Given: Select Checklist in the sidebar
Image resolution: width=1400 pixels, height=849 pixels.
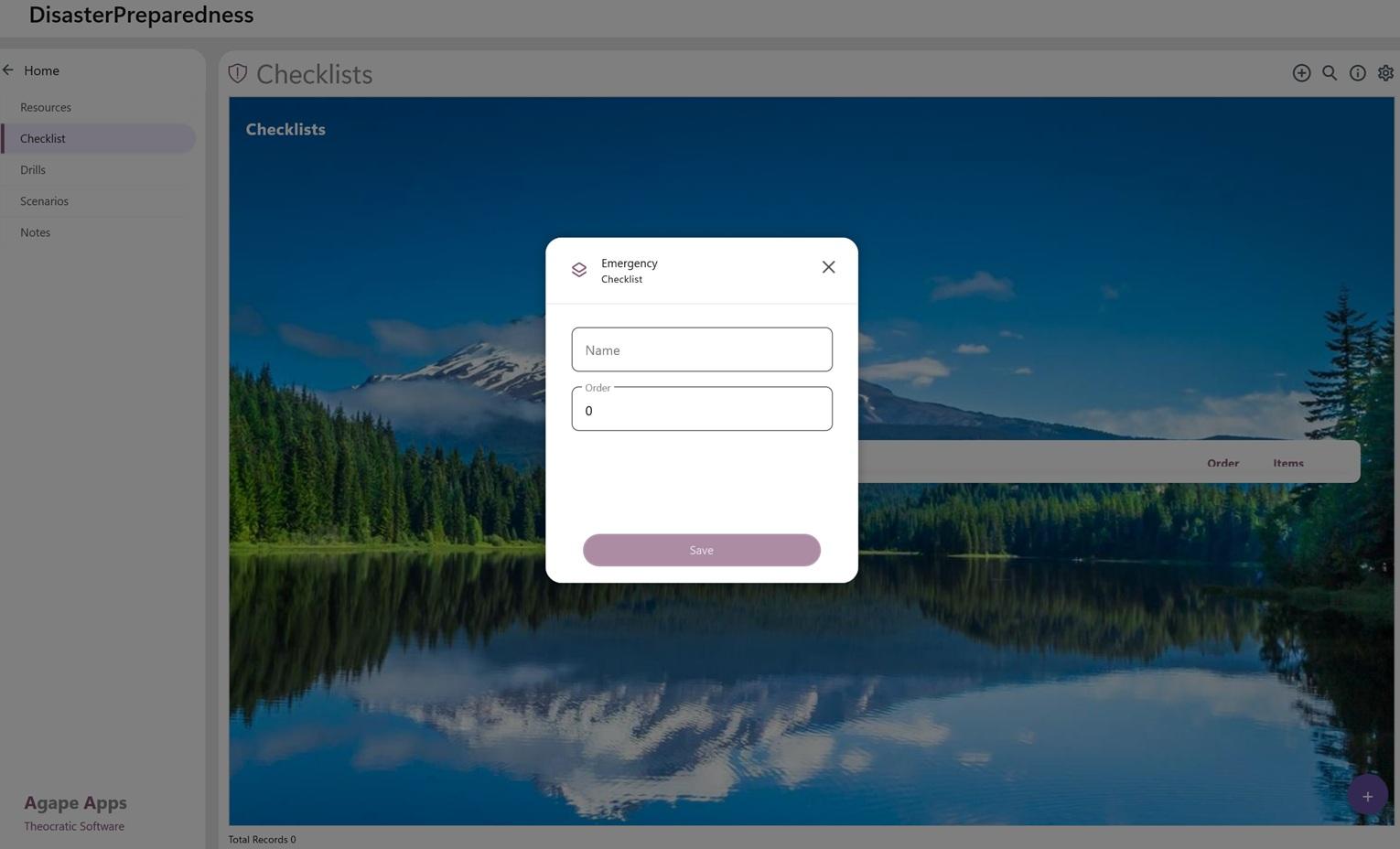Looking at the screenshot, I should click(x=43, y=139).
